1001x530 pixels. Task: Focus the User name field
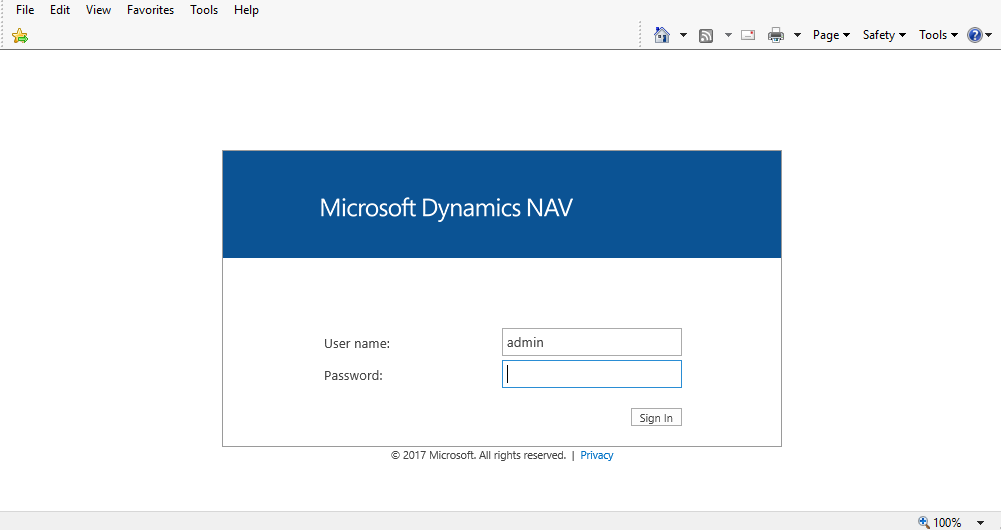pyautogui.click(x=592, y=342)
